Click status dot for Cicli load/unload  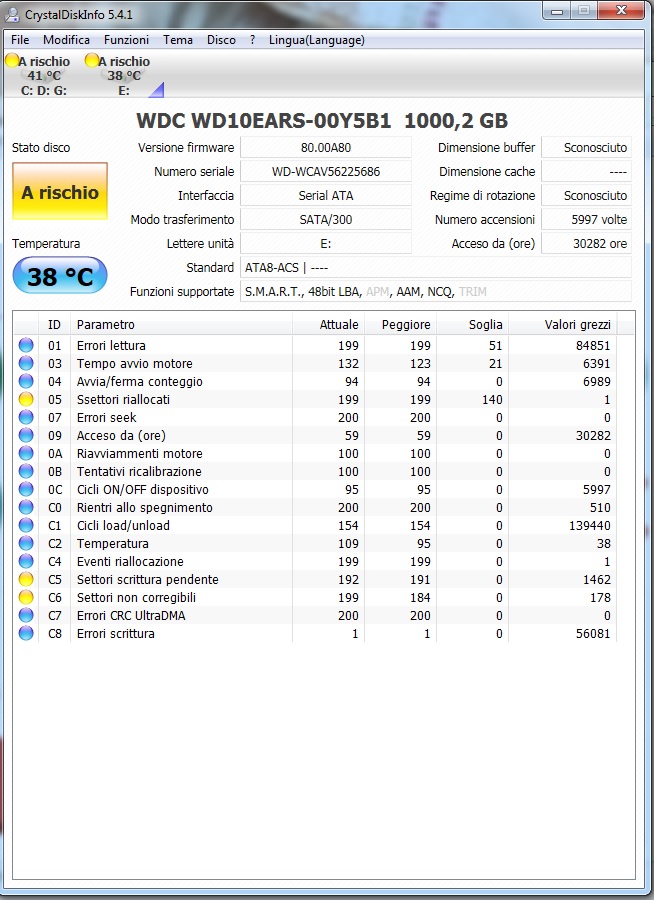click(x=26, y=525)
